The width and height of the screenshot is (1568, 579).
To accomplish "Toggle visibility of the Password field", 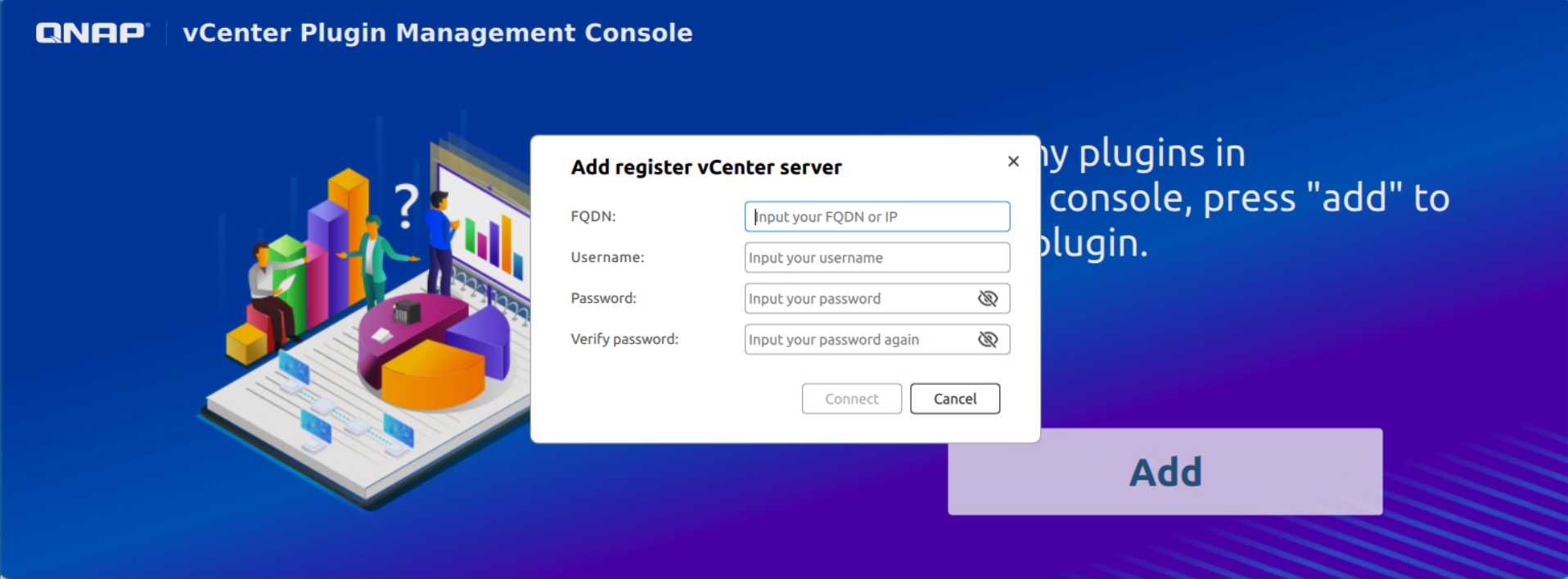I will [988, 299].
